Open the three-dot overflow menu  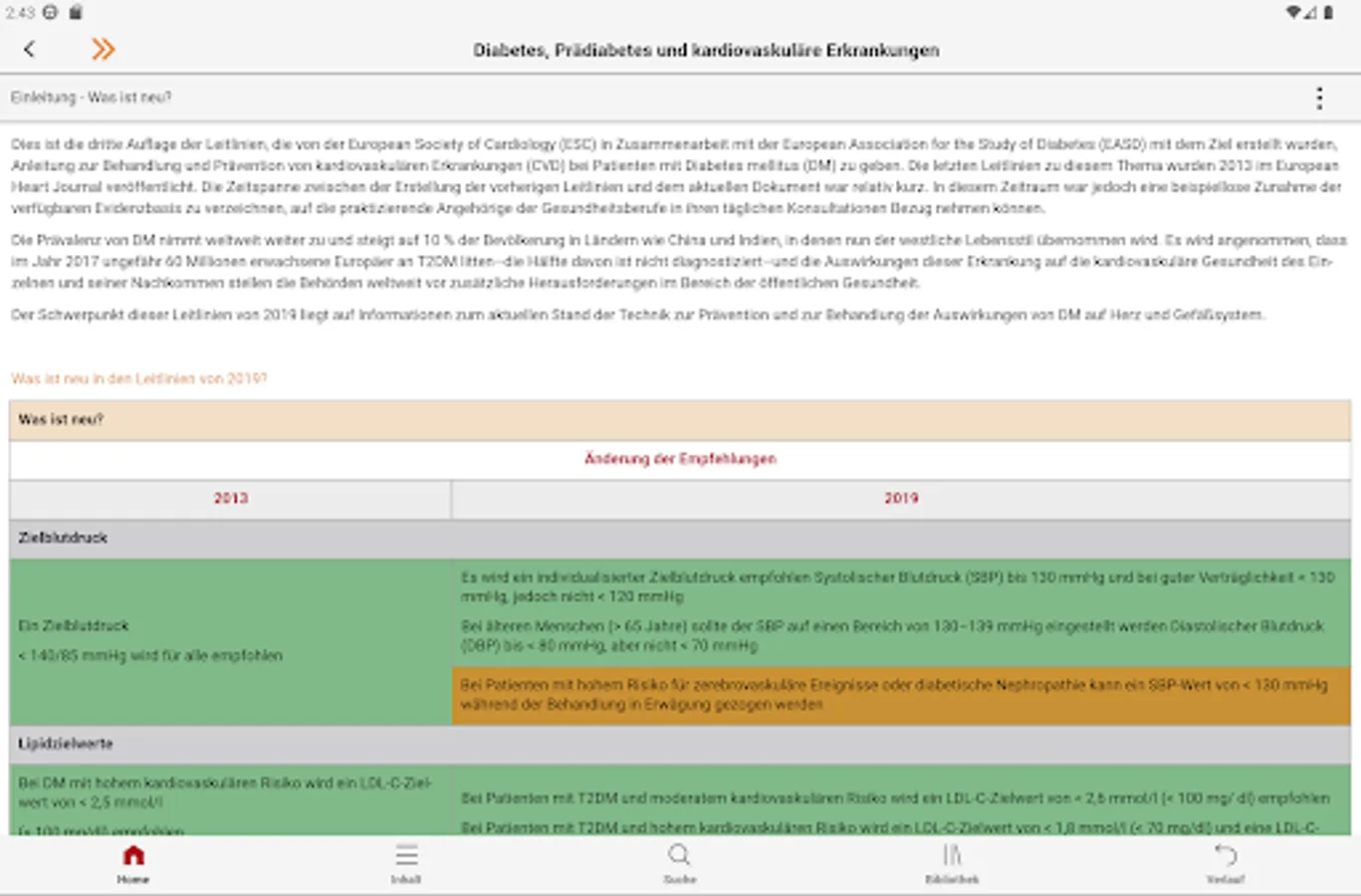[1319, 98]
